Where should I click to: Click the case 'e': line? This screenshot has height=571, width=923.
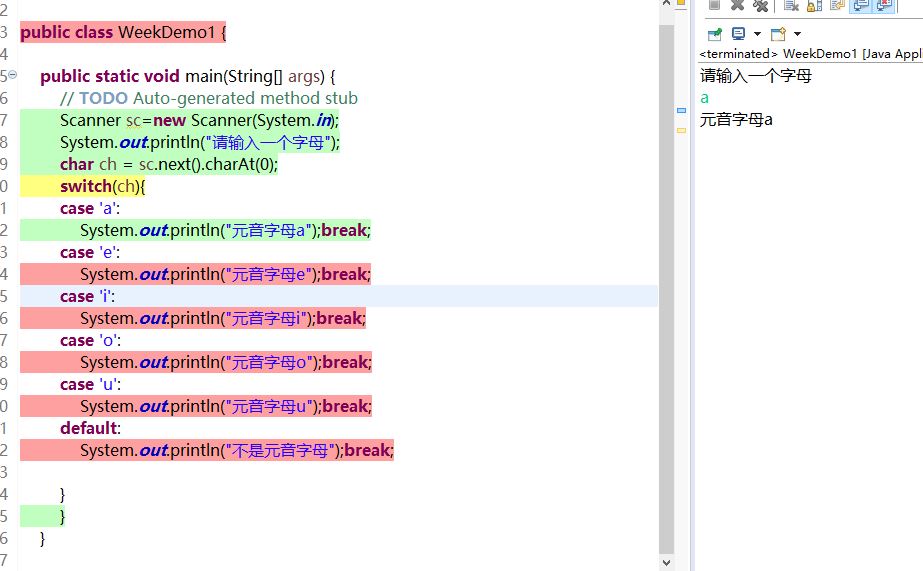tap(90, 252)
